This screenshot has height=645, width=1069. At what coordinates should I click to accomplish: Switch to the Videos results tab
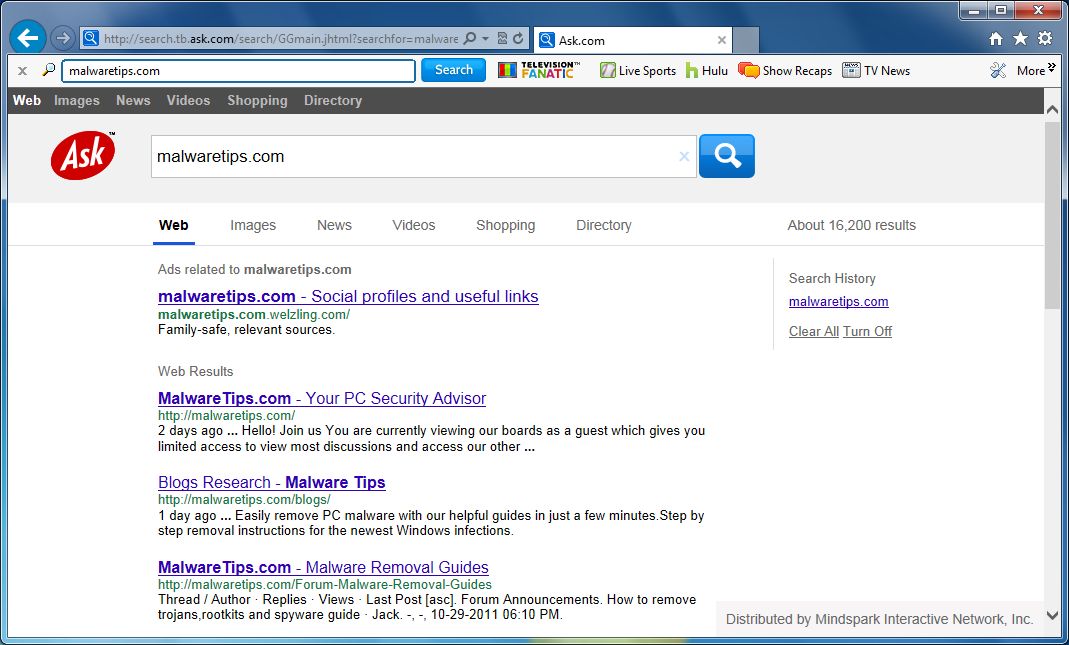coord(413,225)
